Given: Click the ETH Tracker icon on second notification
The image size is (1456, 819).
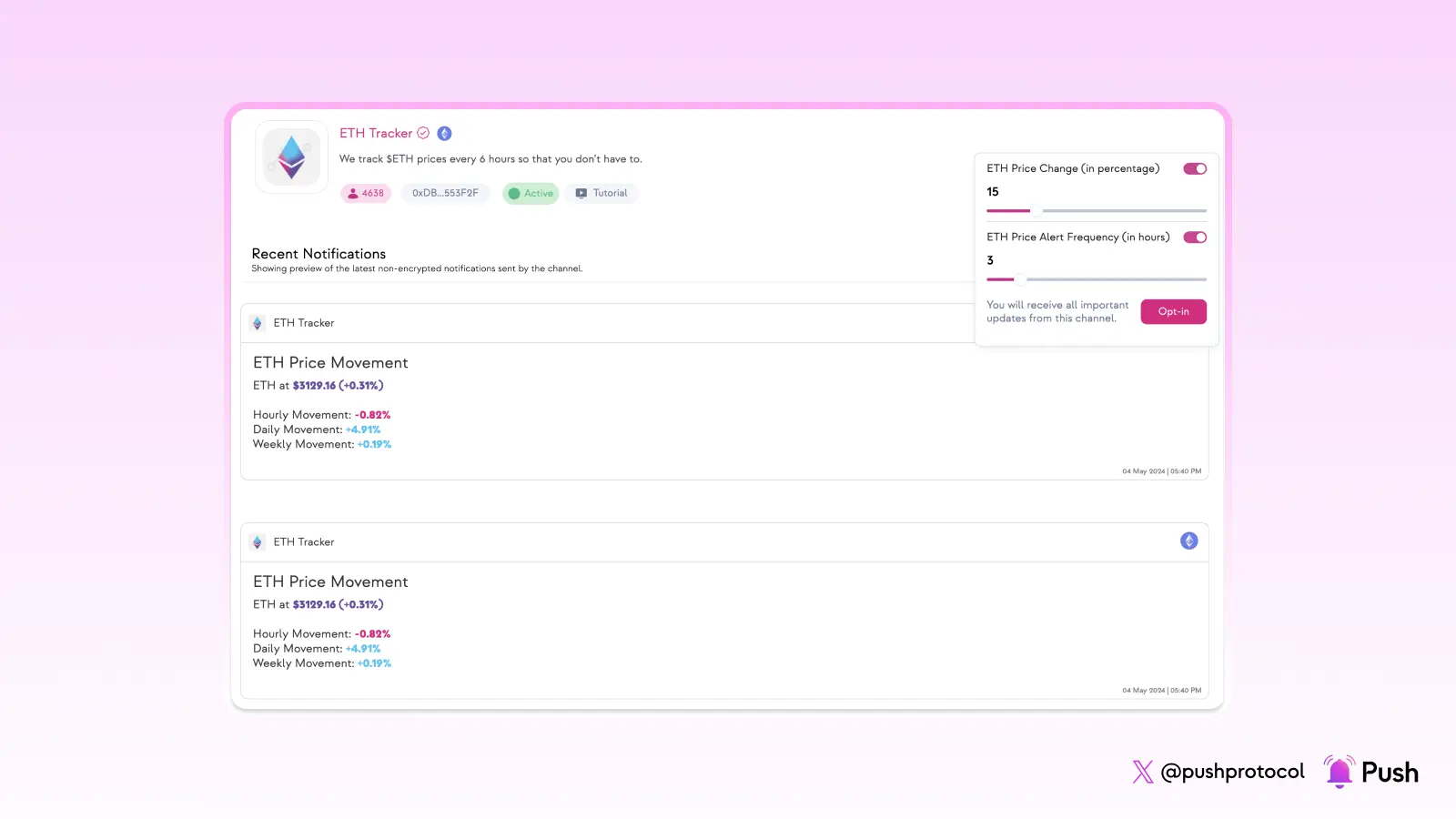Looking at the screenshot, I should click(x=258, y=541).
